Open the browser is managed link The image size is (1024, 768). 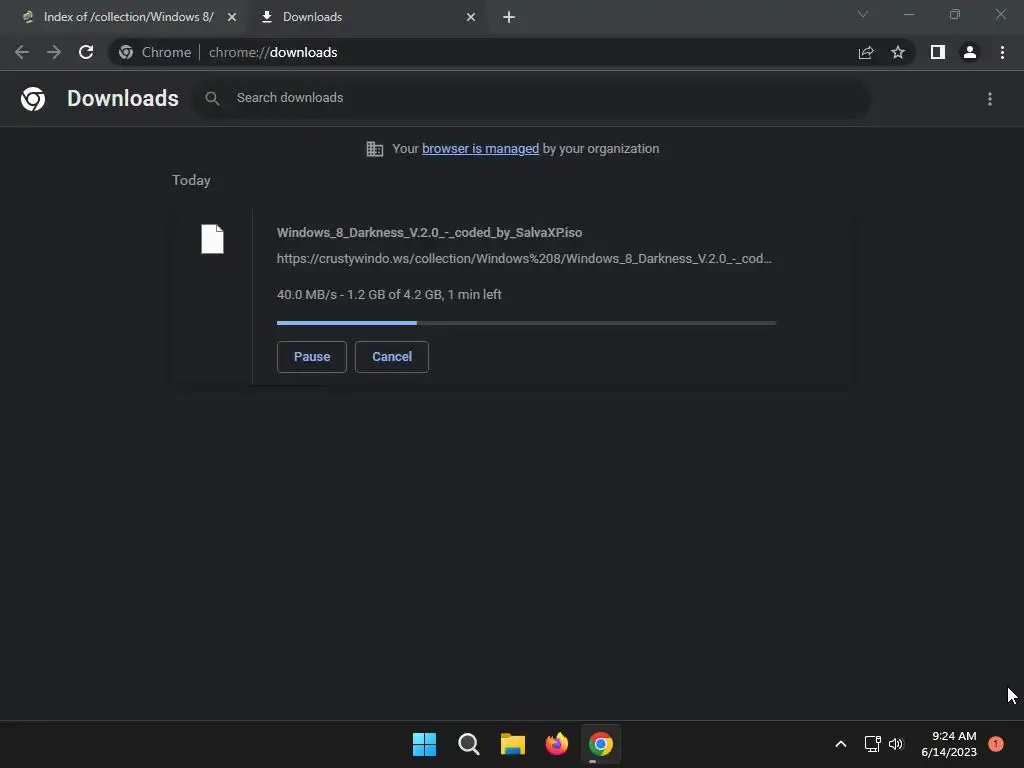click(x=481, y=149)
